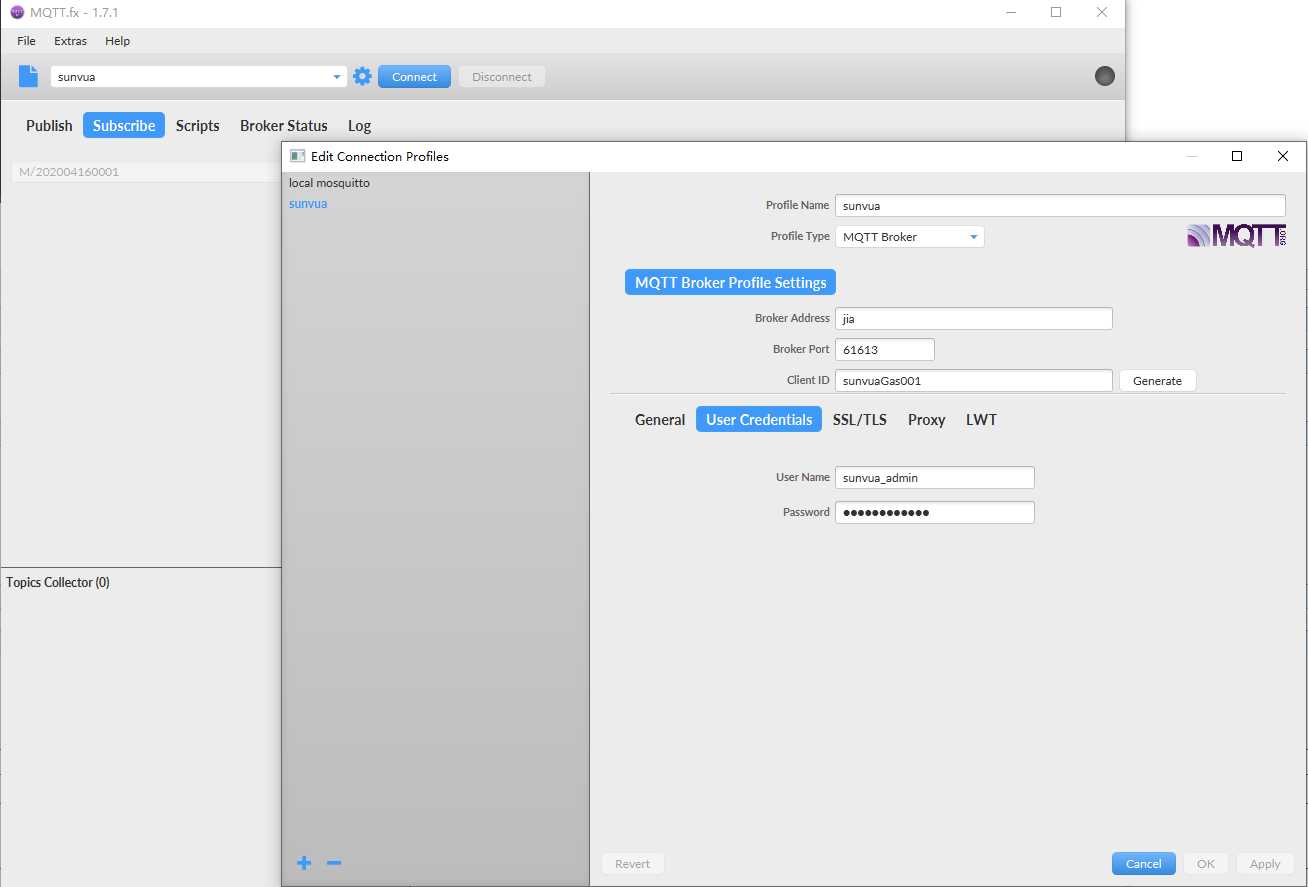Click the M/202004160001 topic field
The height and width of the screenshot is (887, 1308).
[146, 172]
